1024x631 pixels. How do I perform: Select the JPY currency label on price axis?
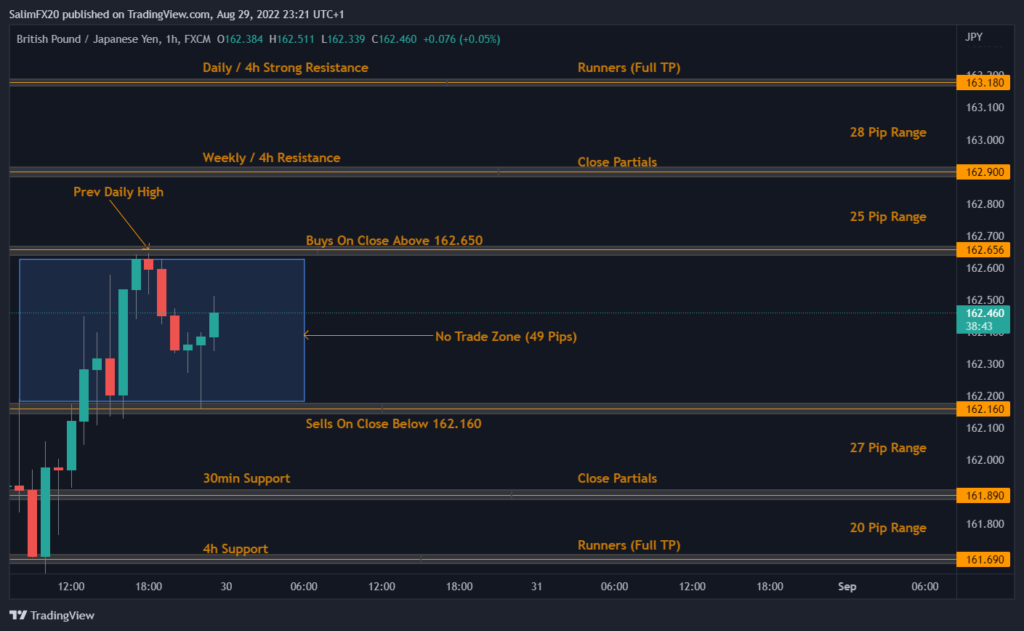click(x=974, y=37)
